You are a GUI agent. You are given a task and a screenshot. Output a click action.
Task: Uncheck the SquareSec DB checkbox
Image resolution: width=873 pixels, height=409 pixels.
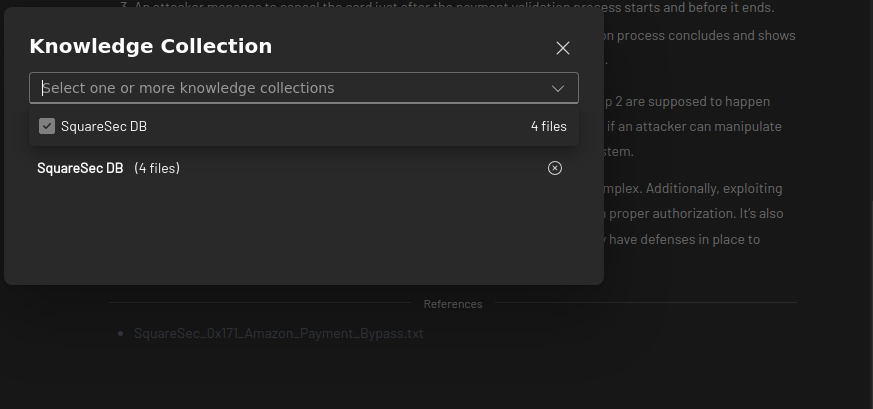click(x=47, y=126)
